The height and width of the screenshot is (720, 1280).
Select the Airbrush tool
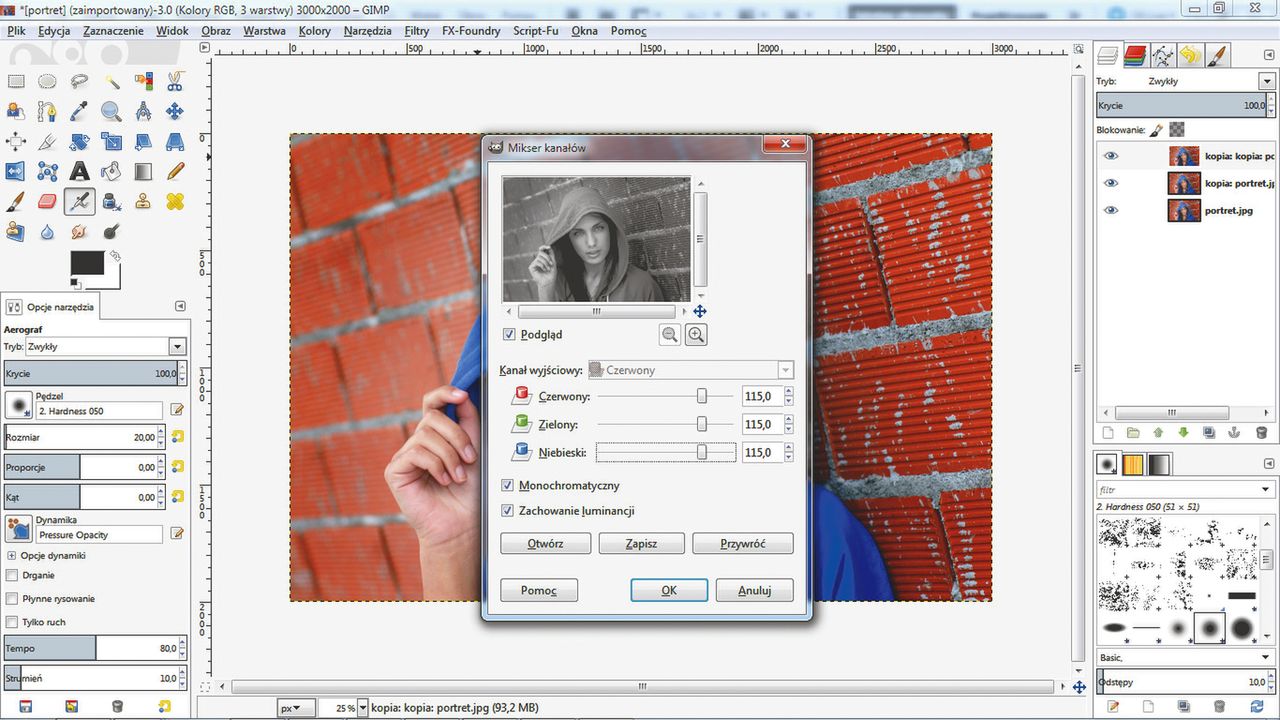tap(79, 202)
